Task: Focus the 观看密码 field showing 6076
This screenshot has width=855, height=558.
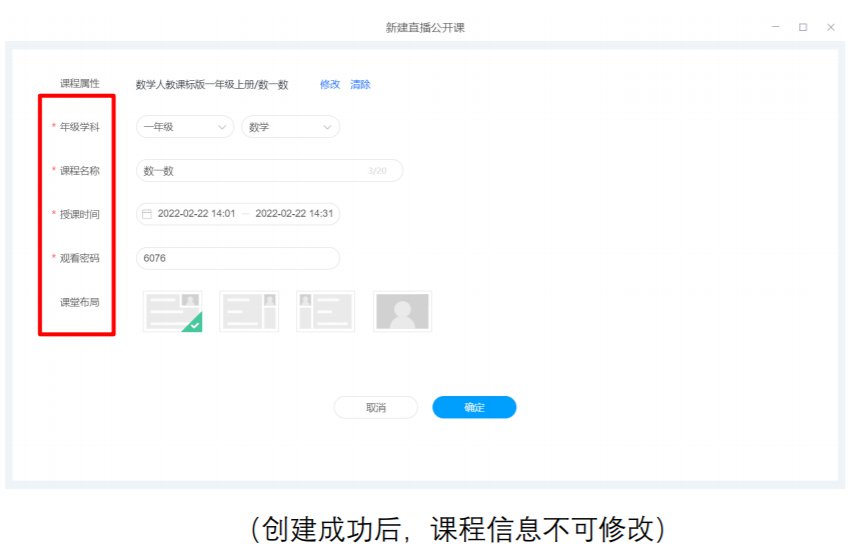Action: click(x=237, y=259)
